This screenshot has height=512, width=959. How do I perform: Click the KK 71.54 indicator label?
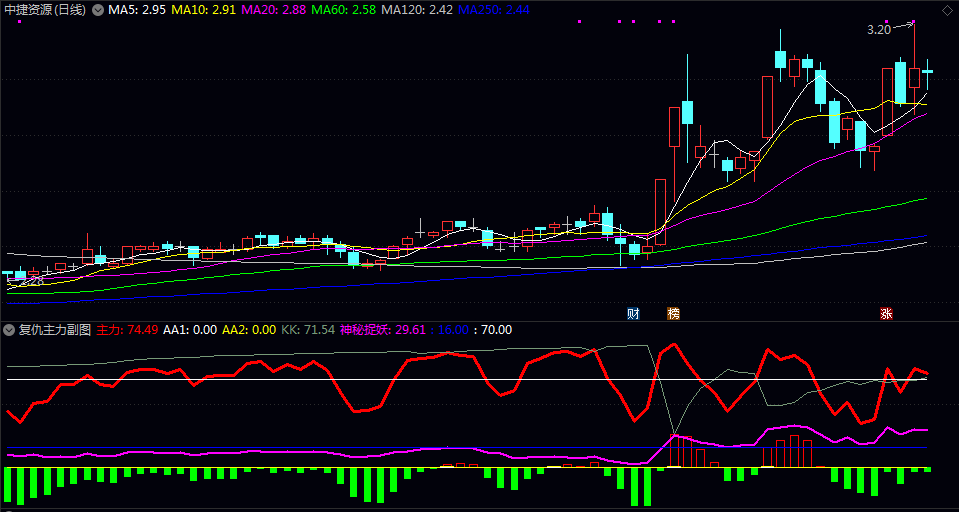click(x=308, y=329)
